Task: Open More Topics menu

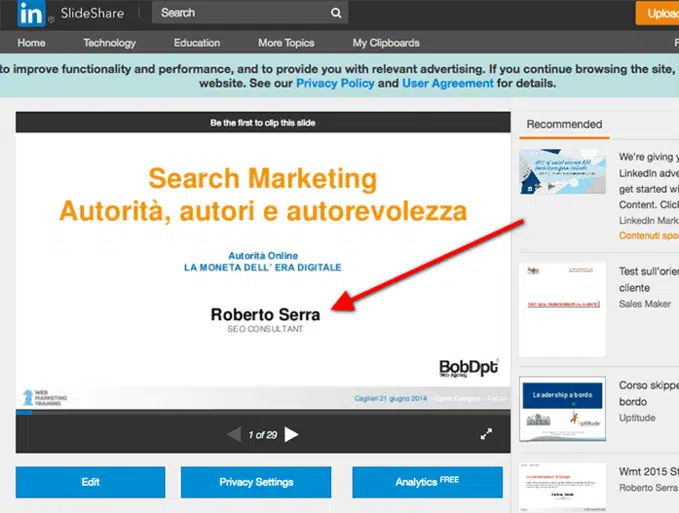Action: [286, 43]
